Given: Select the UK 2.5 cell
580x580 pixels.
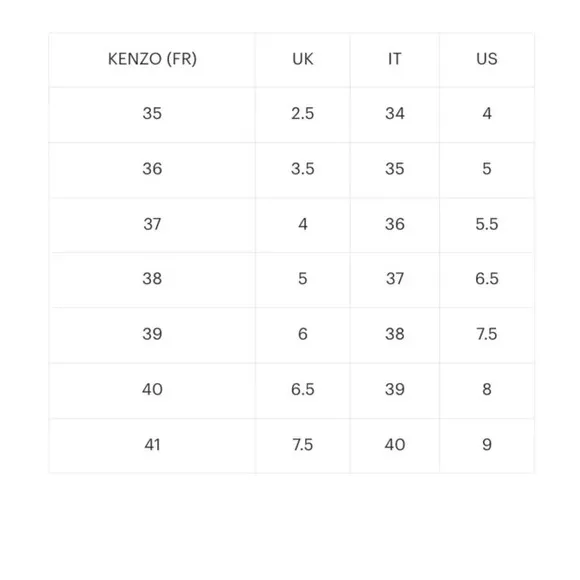Looking at the screenshot, I should 303,114.
